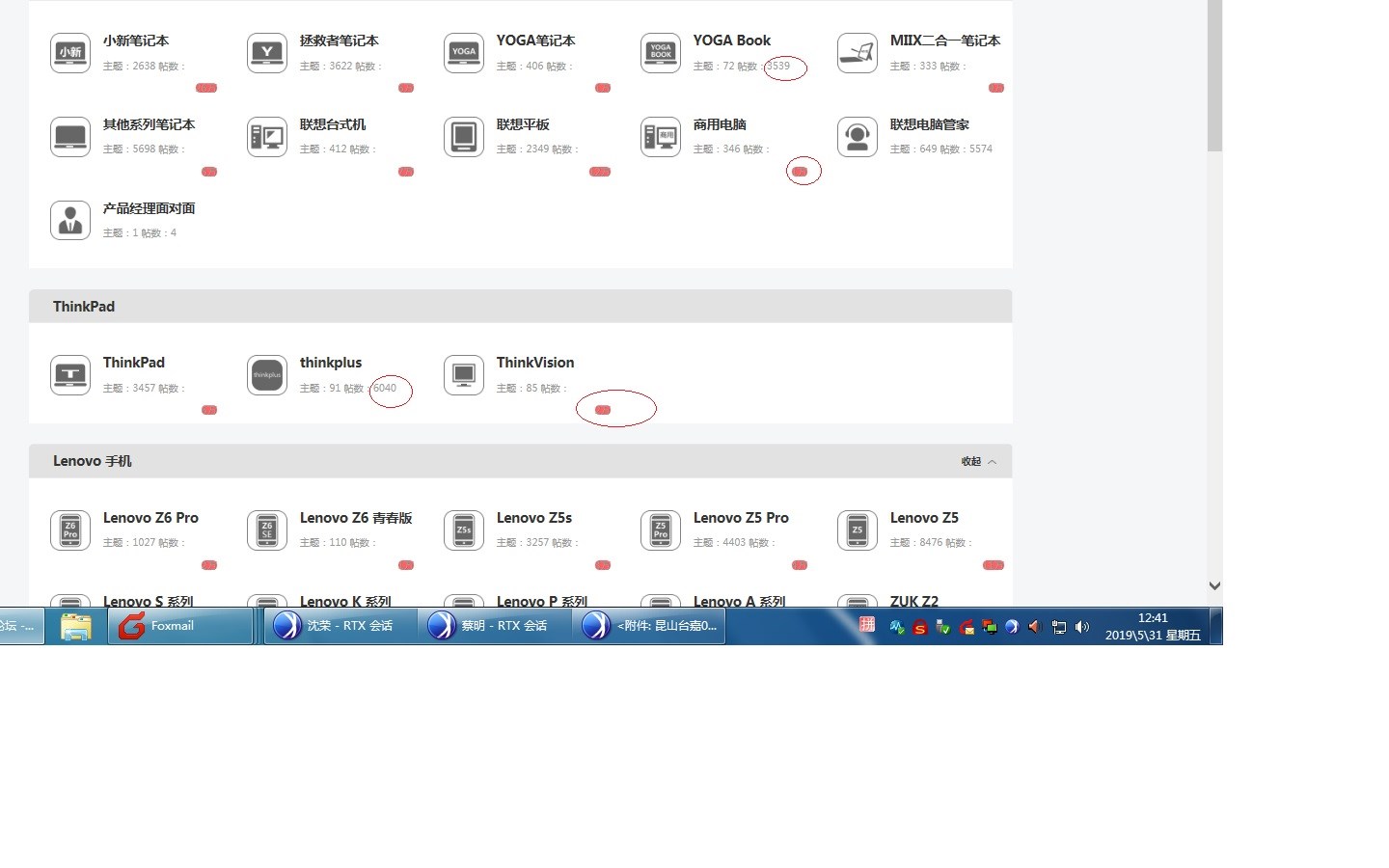This screenshot has height=868, width=1389.
Task: Open the 产品经理面对面 title link
Action: pos(150,208)
